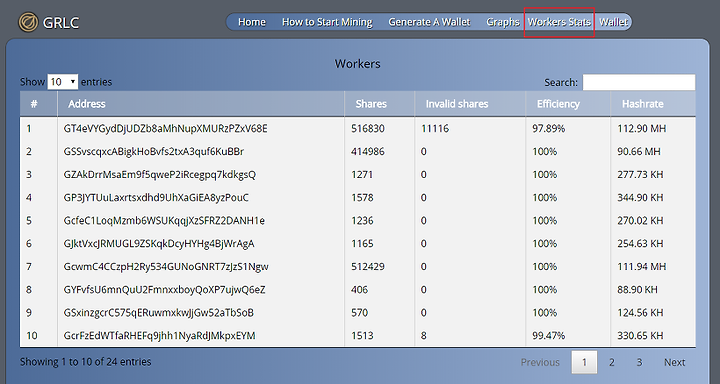Click shares value 406
Viewport: 720px width, 384px height.
[x=360, y=289]
